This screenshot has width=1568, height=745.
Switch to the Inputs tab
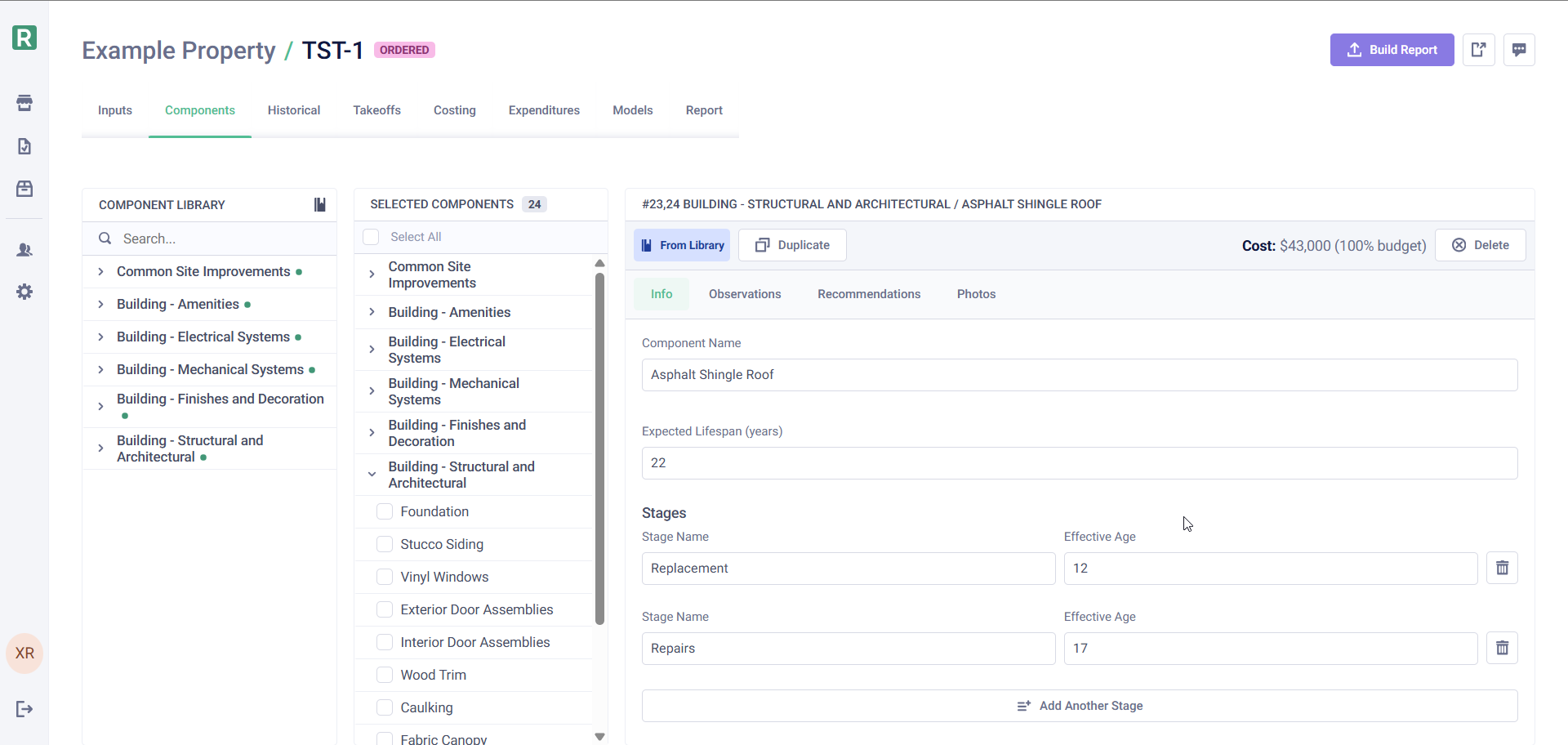(x=115, y=110)
